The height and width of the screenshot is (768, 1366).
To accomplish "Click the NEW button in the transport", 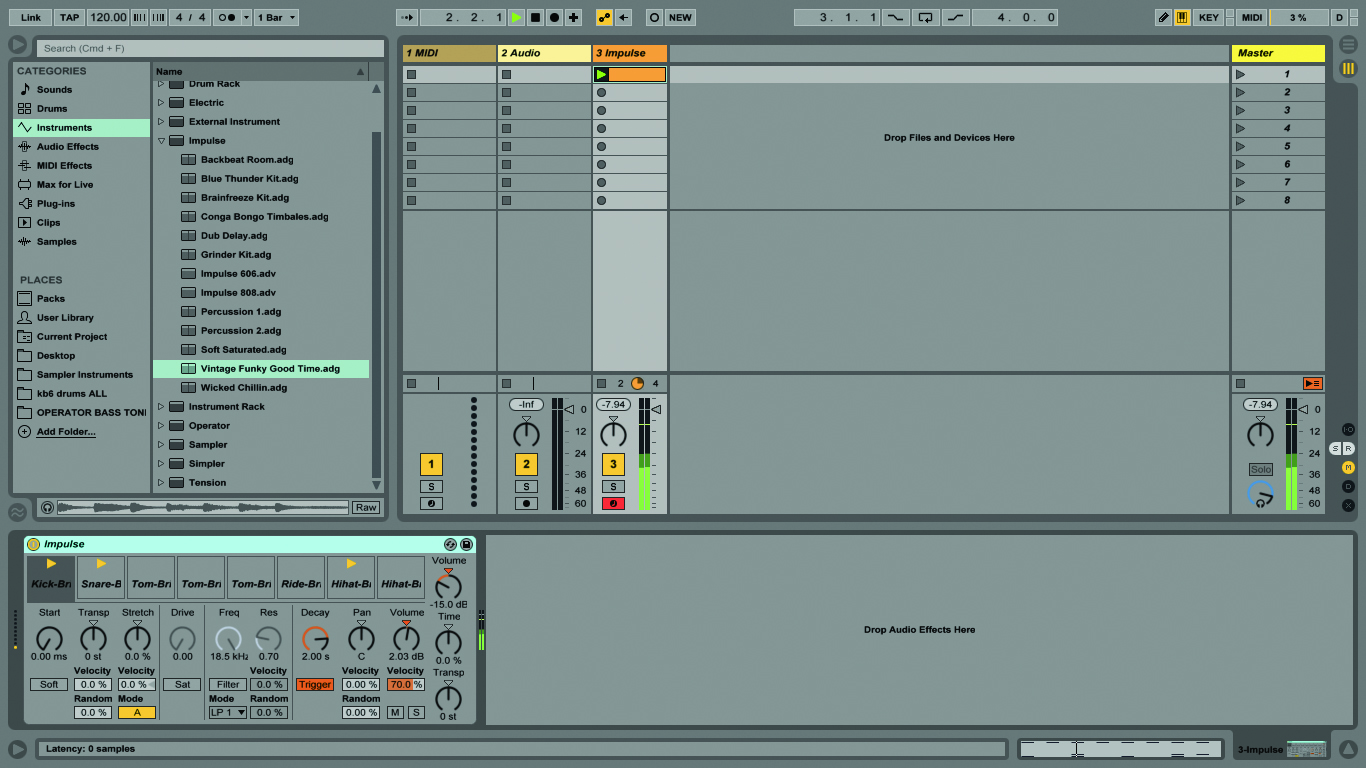I will coord(680,17).
